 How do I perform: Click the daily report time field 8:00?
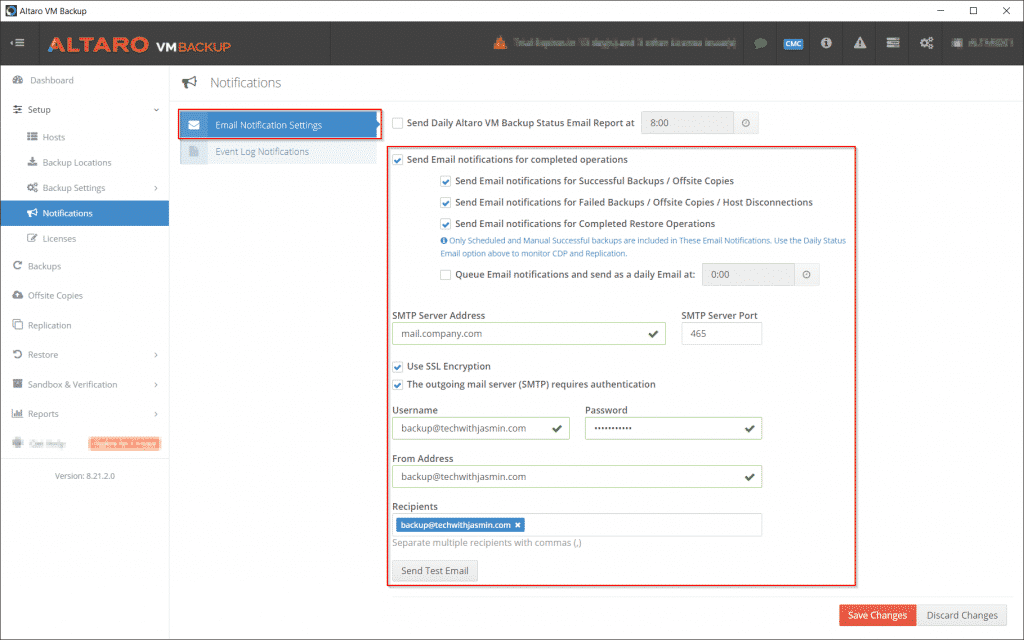688,123
